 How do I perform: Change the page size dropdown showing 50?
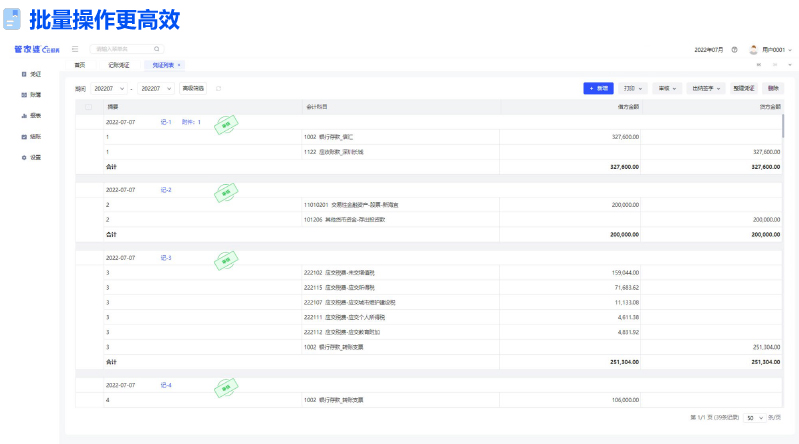pyautogui.click(x=754, y=417)
